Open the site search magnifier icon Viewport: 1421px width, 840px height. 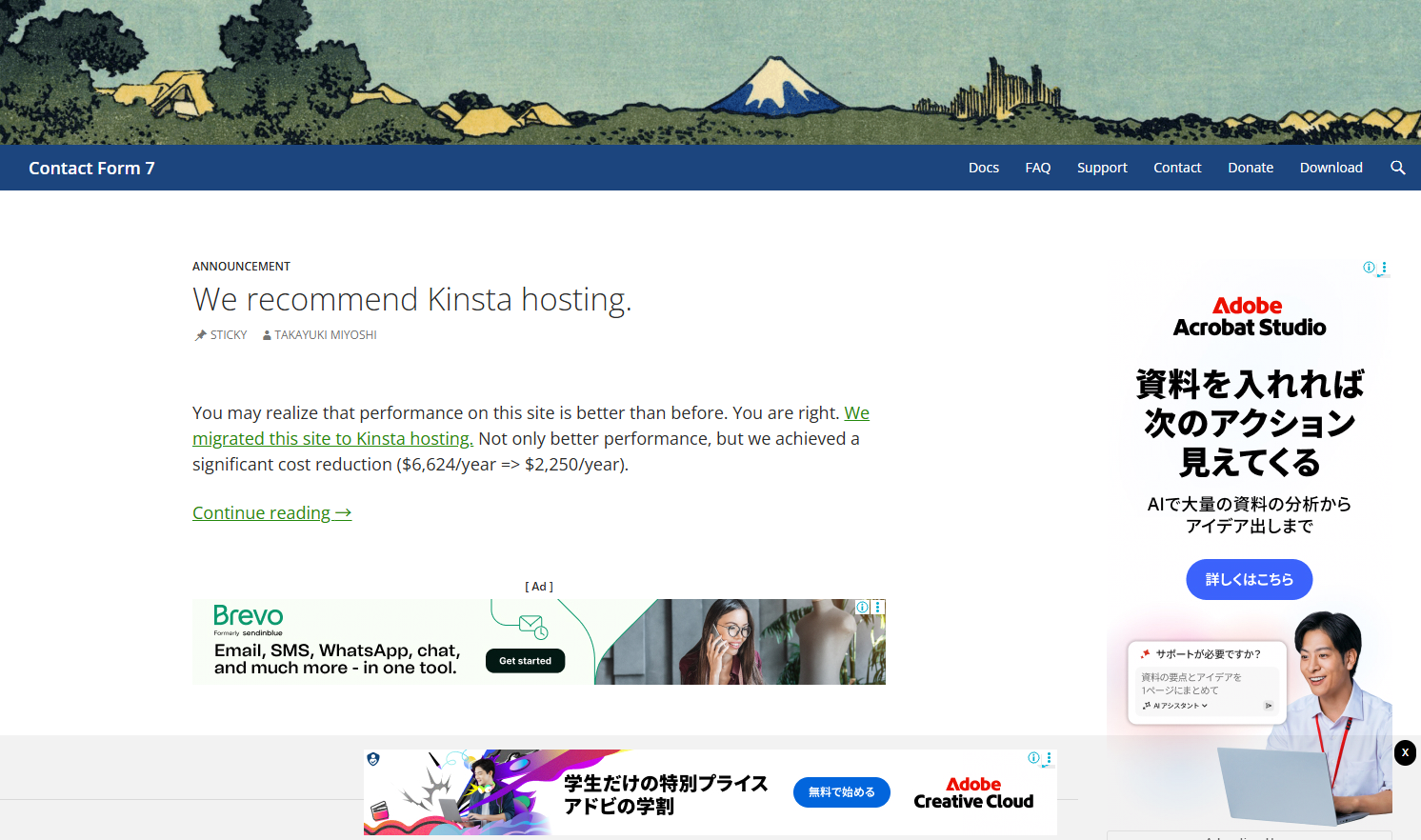pos(1398,168)
